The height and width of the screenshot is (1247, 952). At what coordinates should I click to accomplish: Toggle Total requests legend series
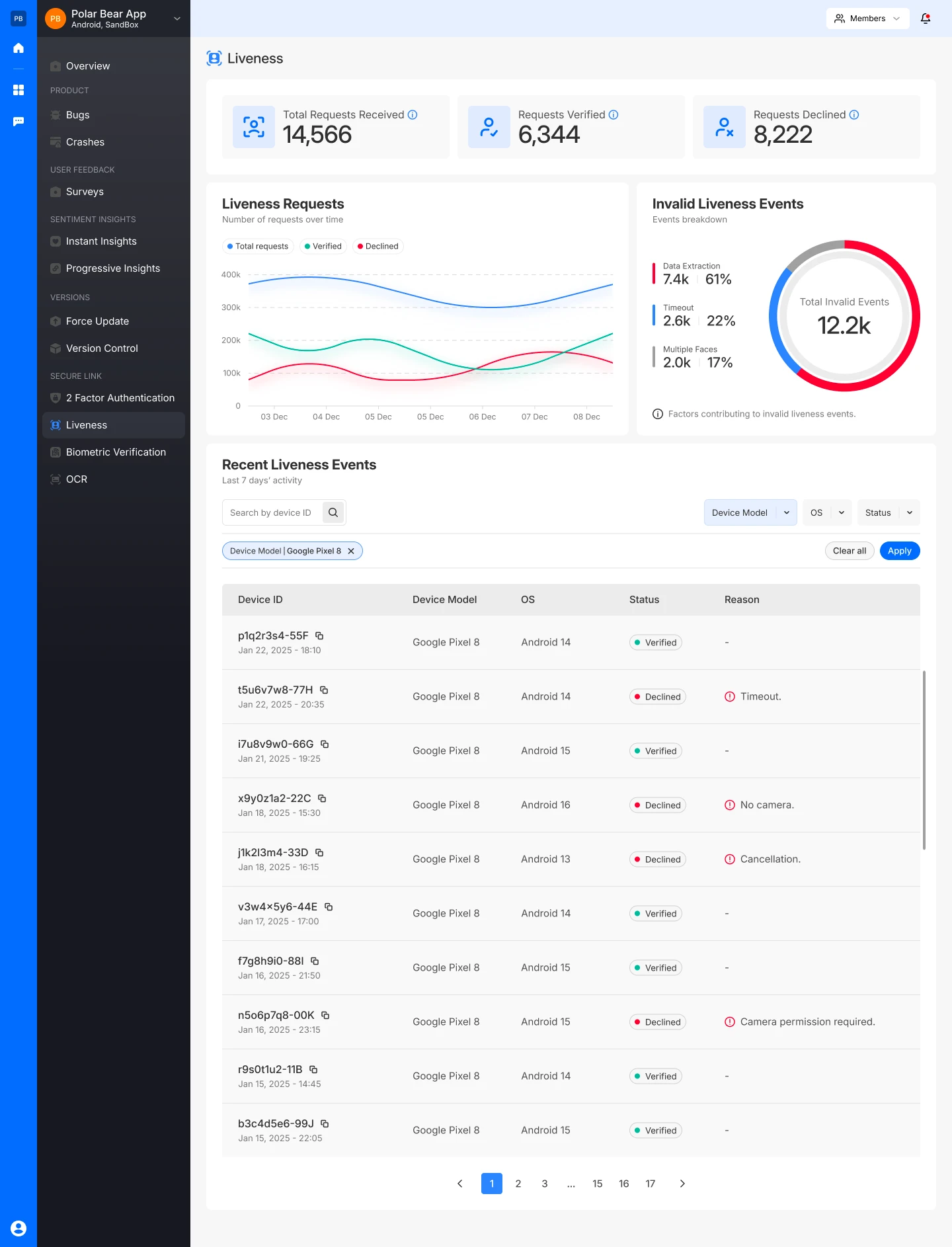point(258,246)
